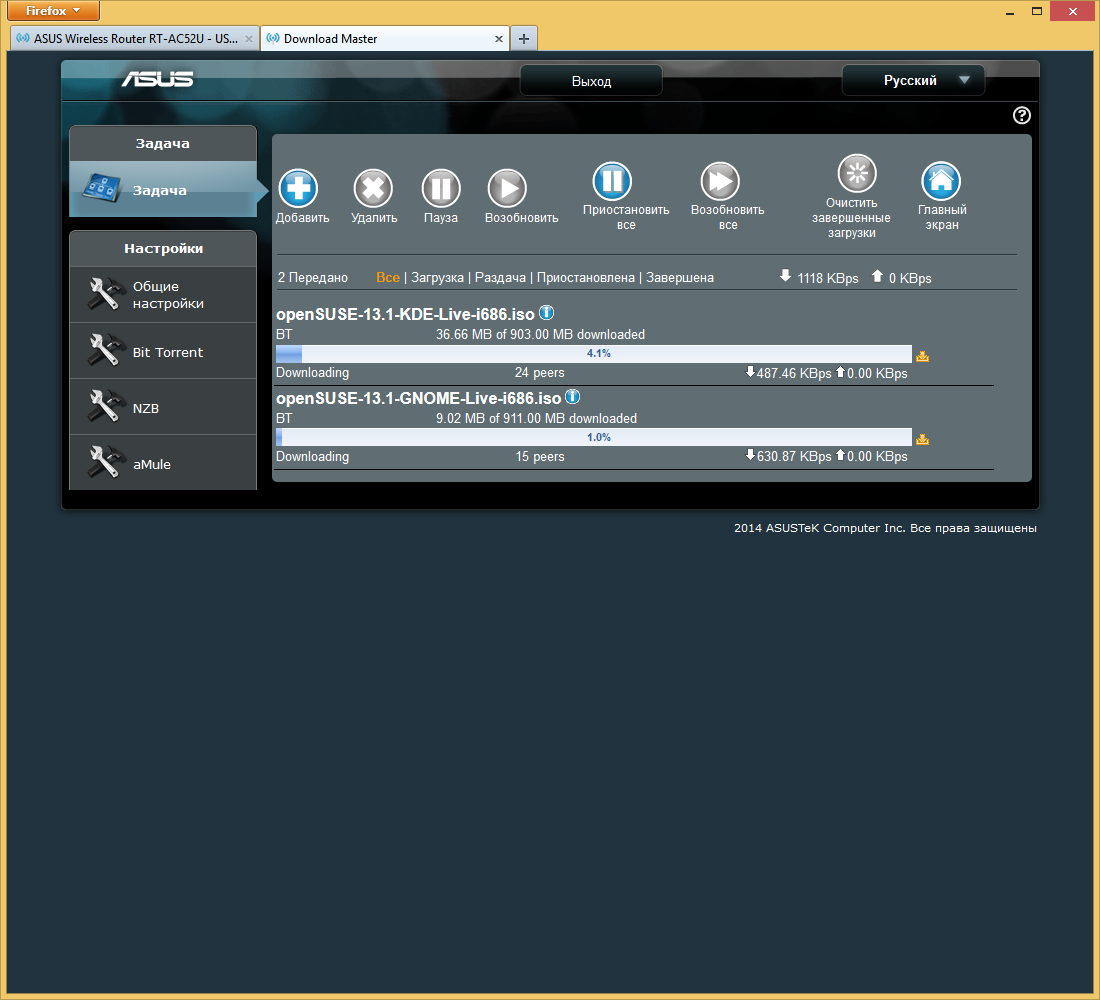Click the Возобновить все resume-all icon
The image size is (1100, 1000).
click(x=720, y=181)
